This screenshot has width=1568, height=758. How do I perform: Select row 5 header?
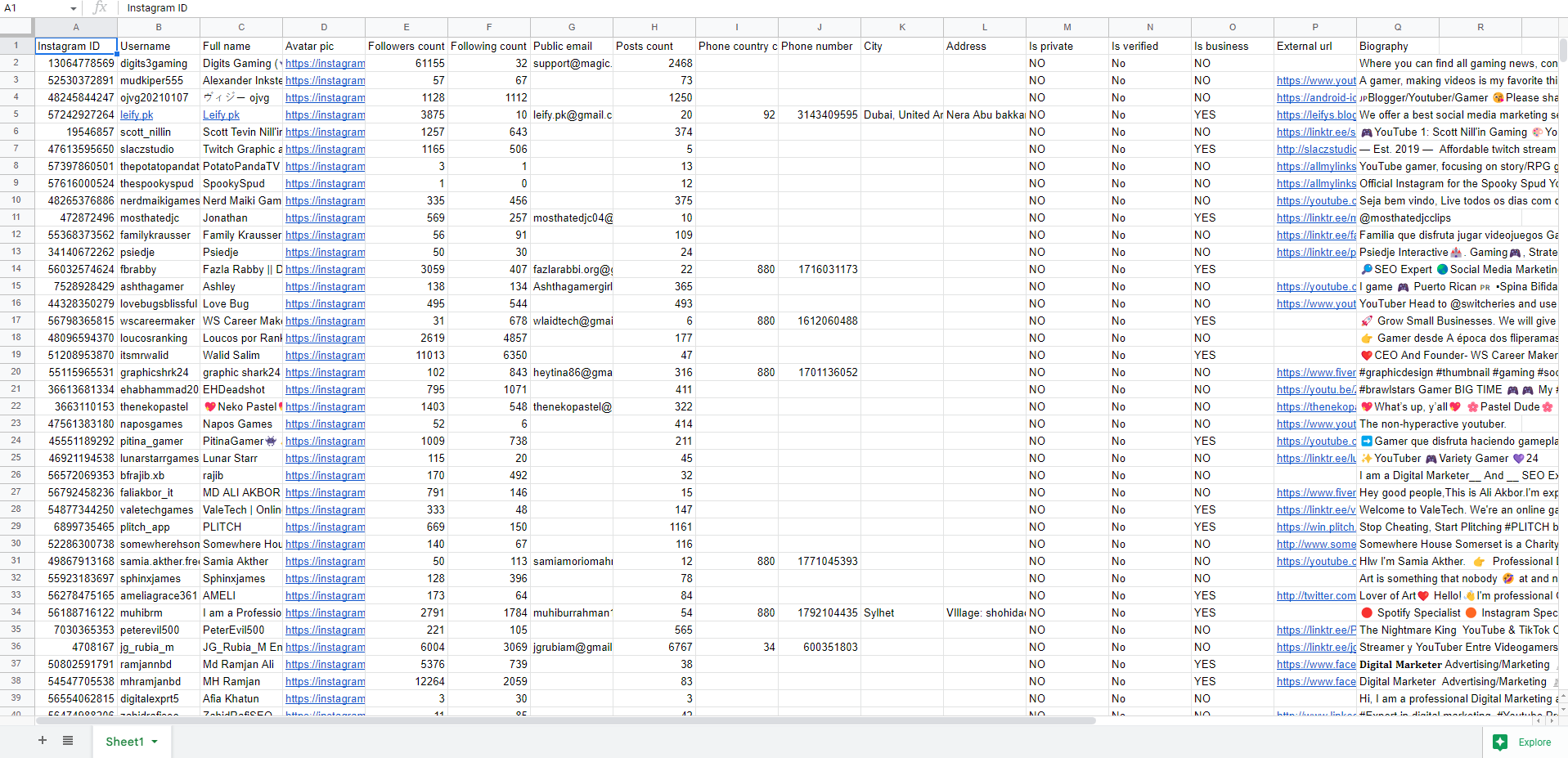(x=17, y=114)
